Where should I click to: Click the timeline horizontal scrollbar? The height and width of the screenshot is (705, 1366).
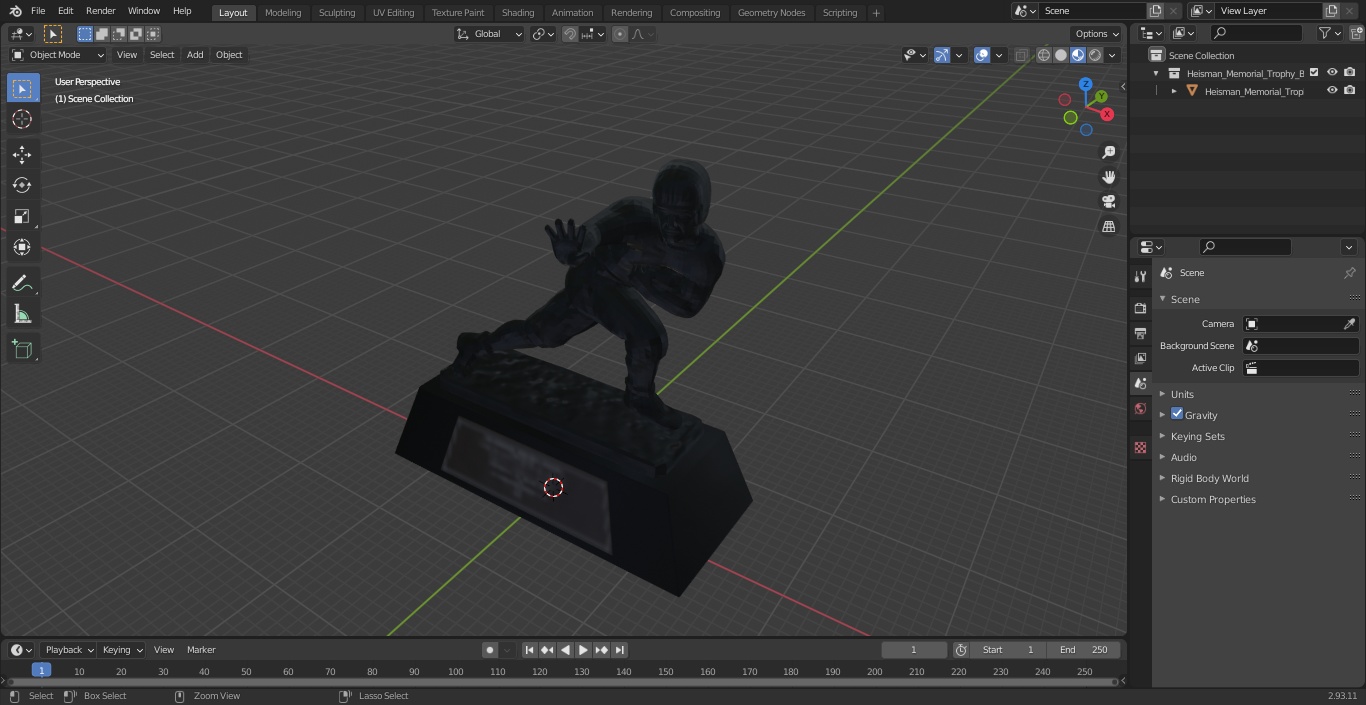click(561, 682)
